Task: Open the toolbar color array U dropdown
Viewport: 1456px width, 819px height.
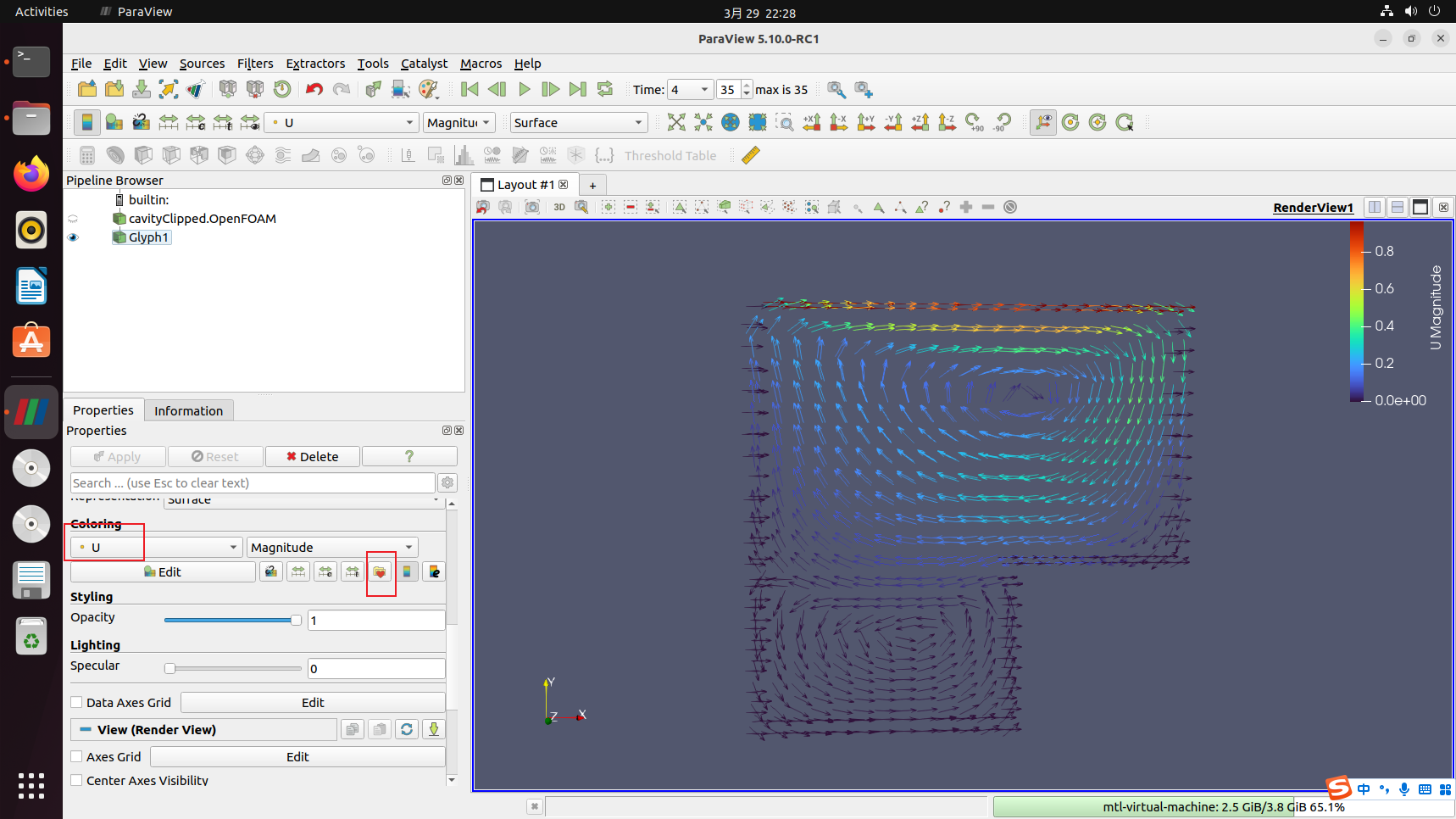Action: click(x=342, y=122)
